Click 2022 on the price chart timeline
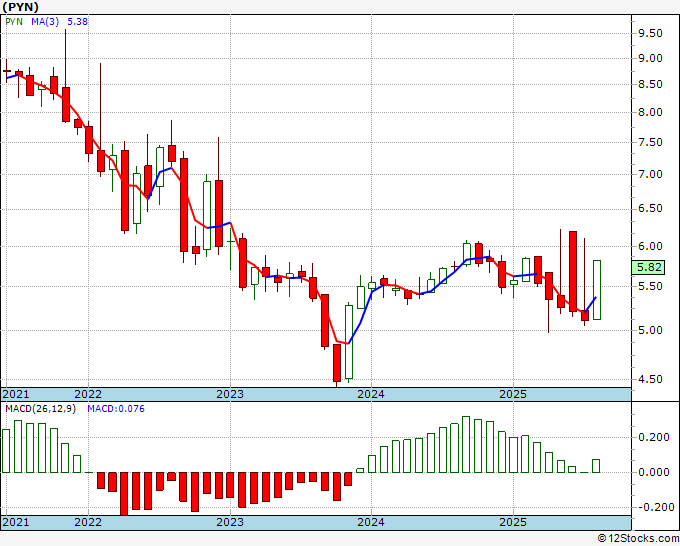Image resolution: width=680 pixels, height=546 pixels. 88,394
